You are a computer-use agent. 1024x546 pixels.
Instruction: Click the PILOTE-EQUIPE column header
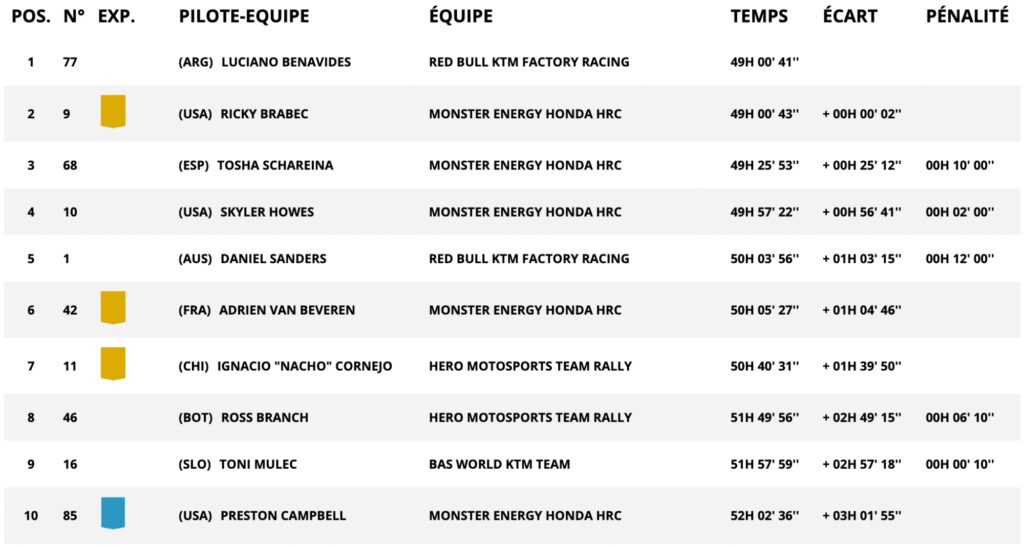coord(244,16)
